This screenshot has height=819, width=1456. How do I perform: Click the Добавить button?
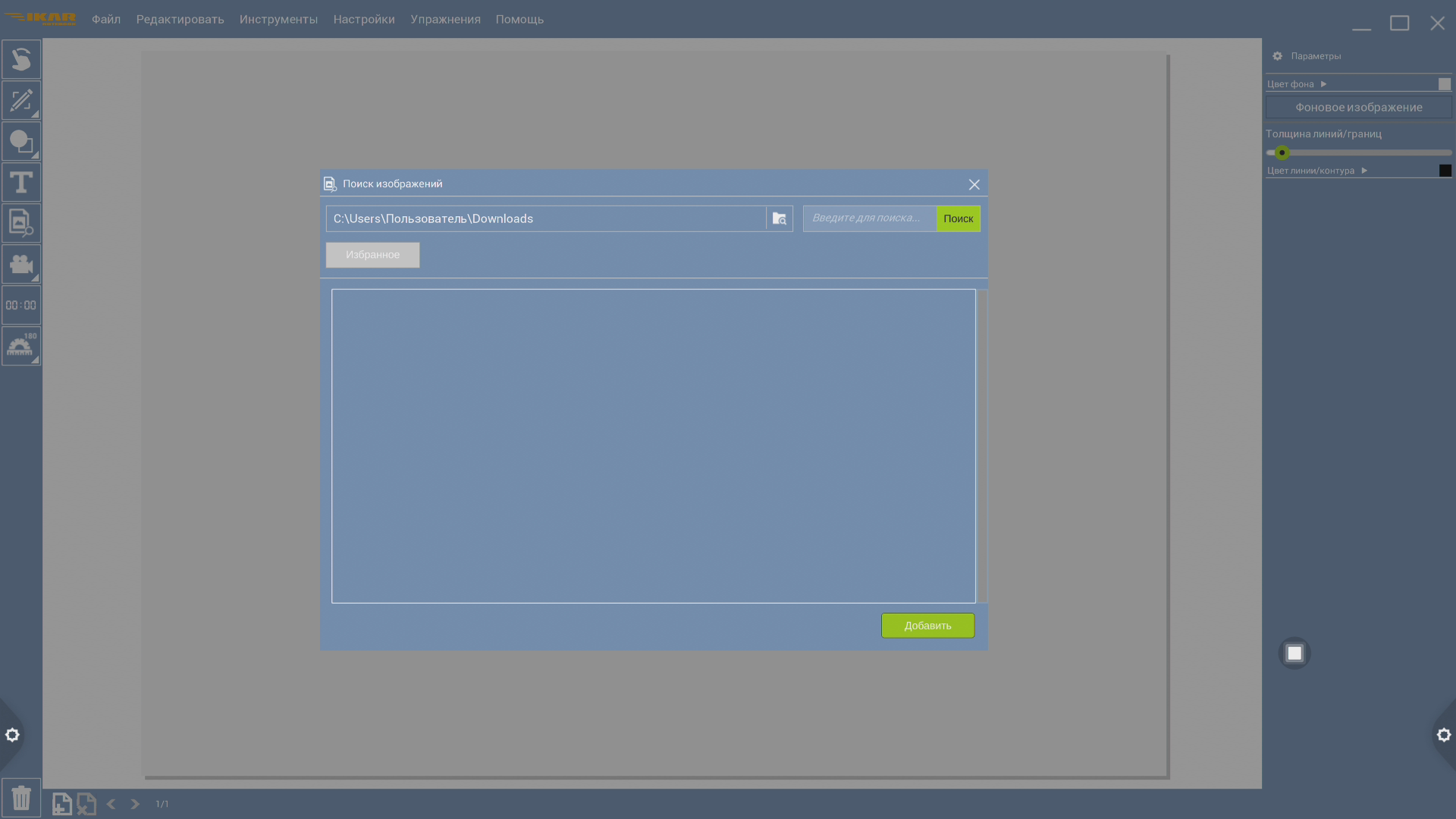tap(927, 626)
